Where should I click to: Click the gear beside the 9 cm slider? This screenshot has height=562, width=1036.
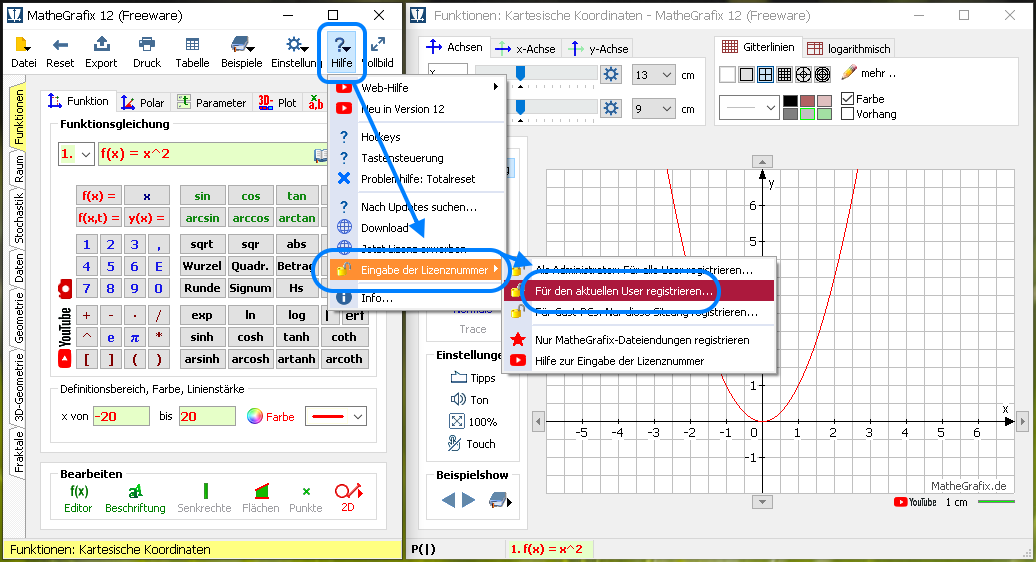coord(611,108)
